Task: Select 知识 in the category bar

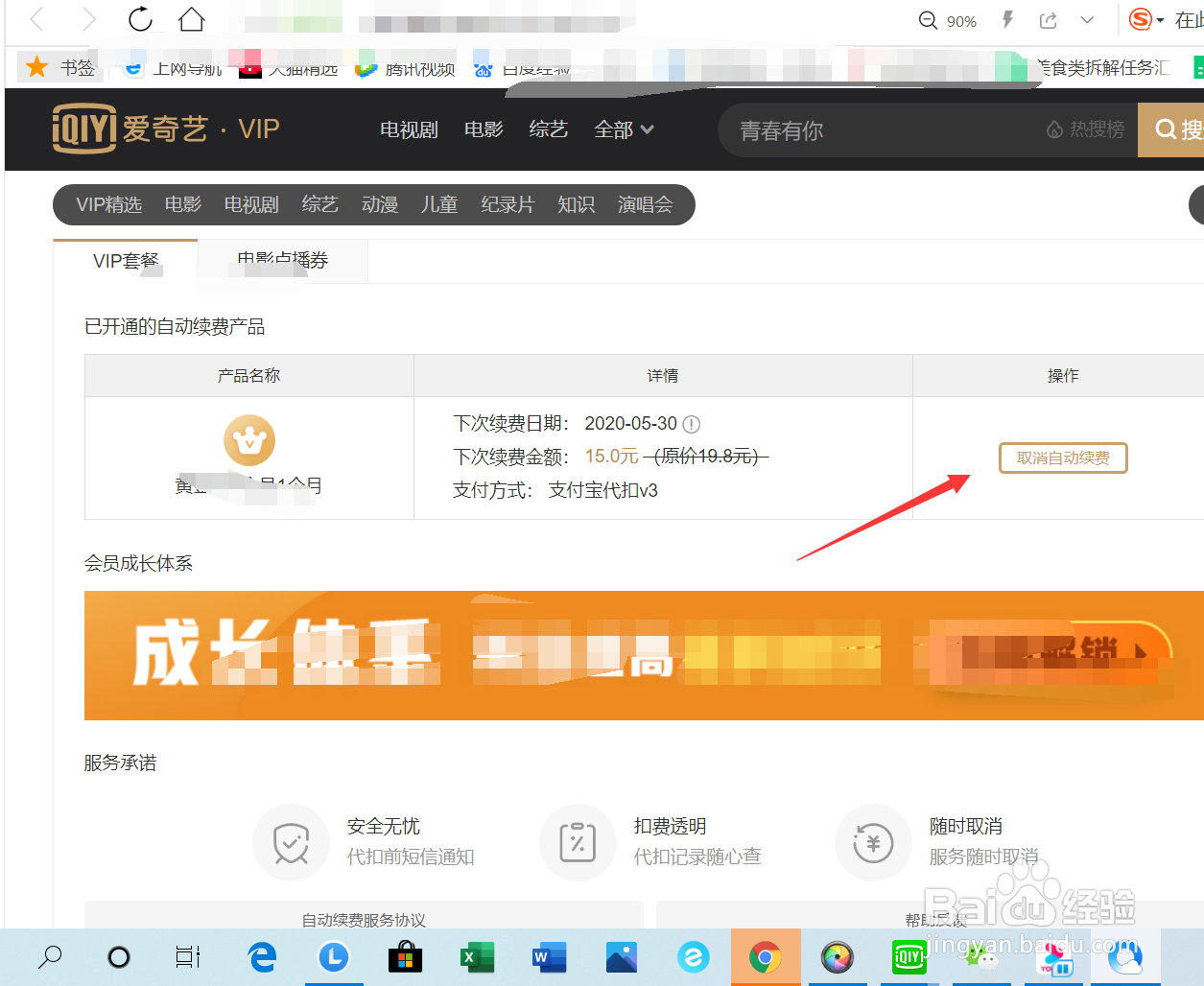Action: (577, 204)
